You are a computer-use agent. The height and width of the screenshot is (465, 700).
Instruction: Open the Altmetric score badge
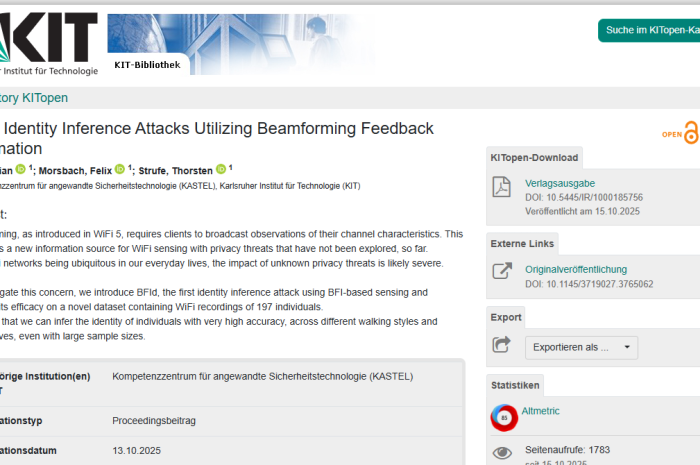[504, 417]
